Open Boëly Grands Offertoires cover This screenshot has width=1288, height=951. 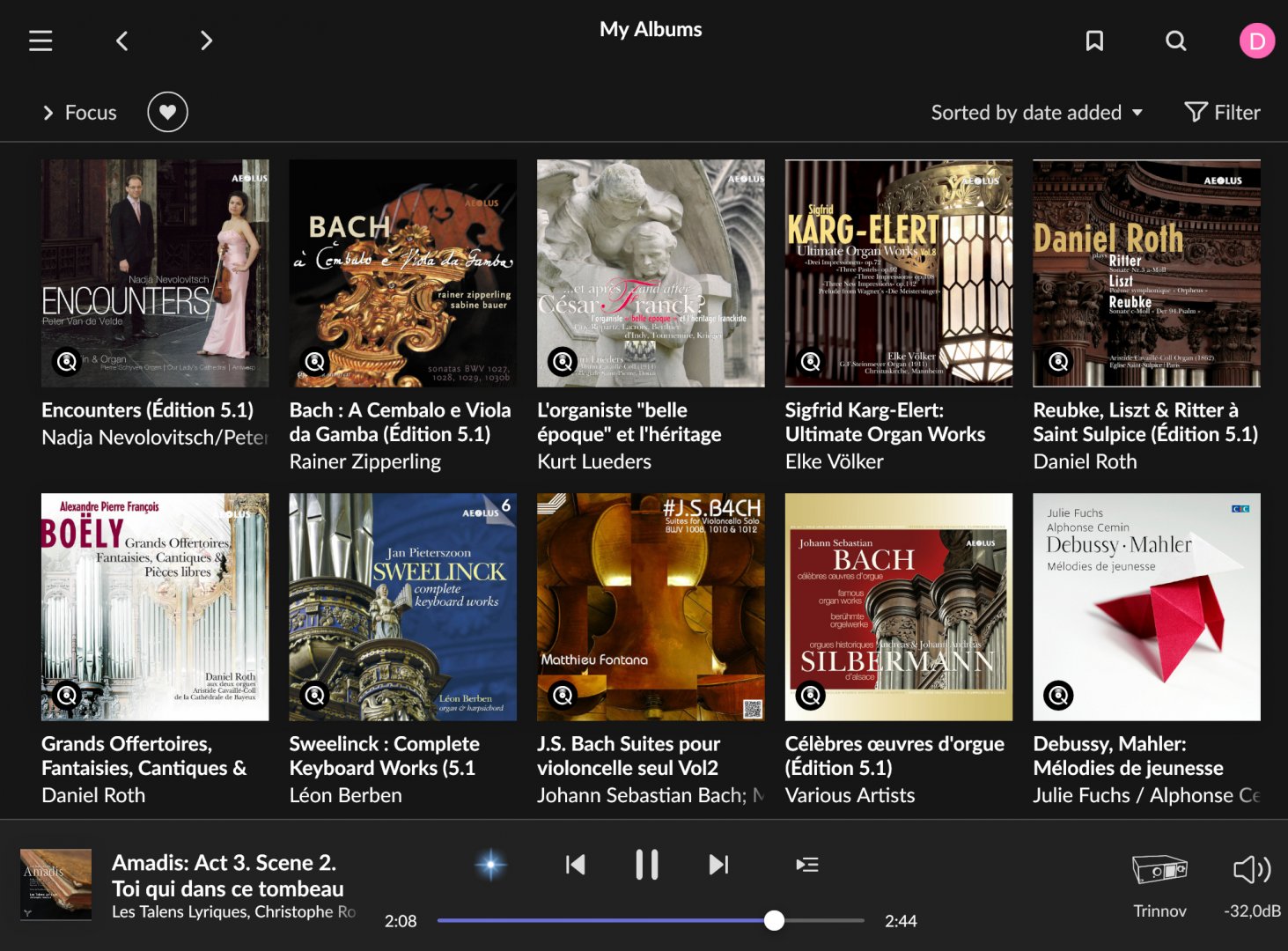(155, 607)
